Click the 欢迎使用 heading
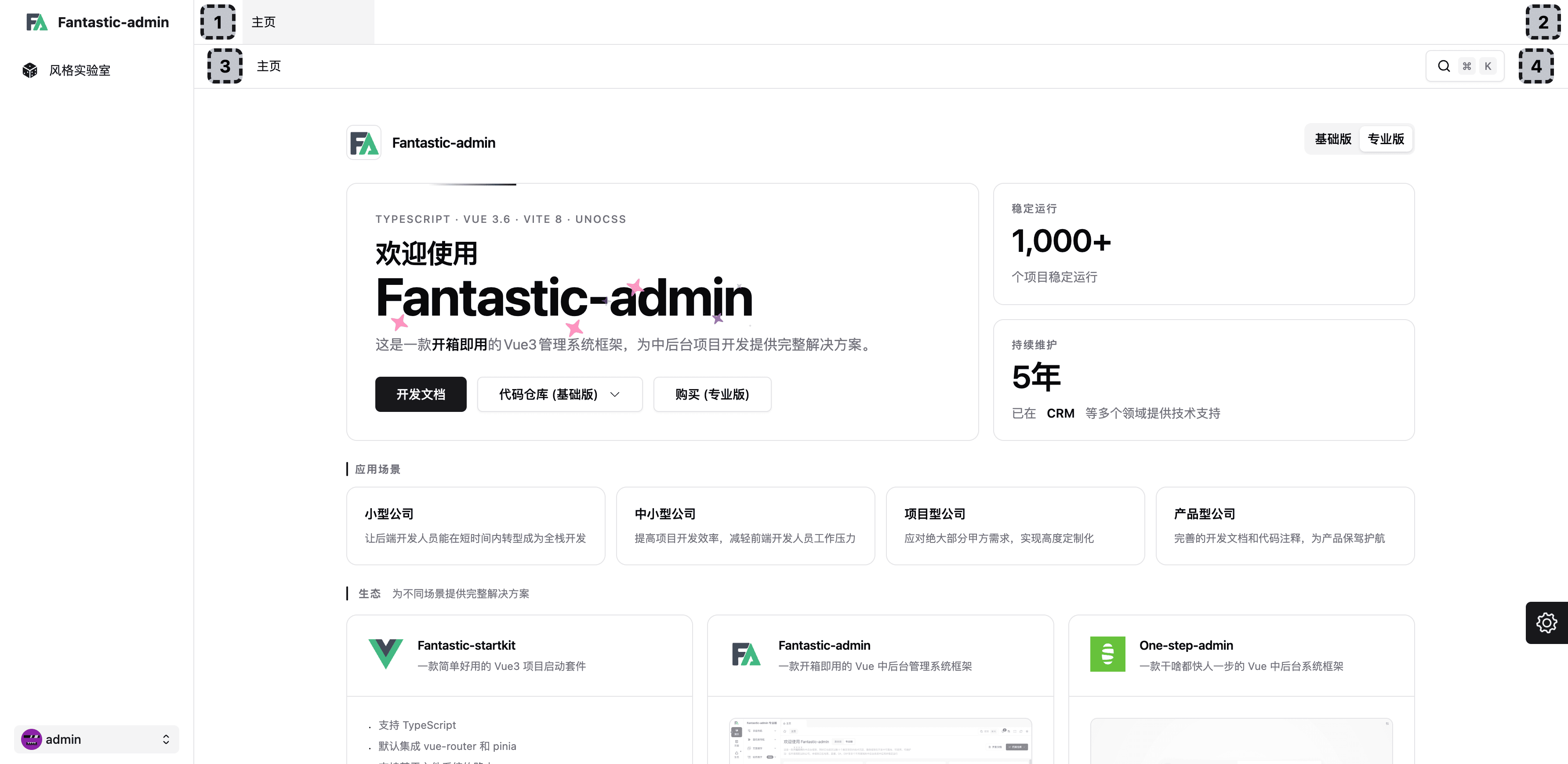Image resolution: width=1568 pixels, height=764 pixels. click(x=426, y=254)
